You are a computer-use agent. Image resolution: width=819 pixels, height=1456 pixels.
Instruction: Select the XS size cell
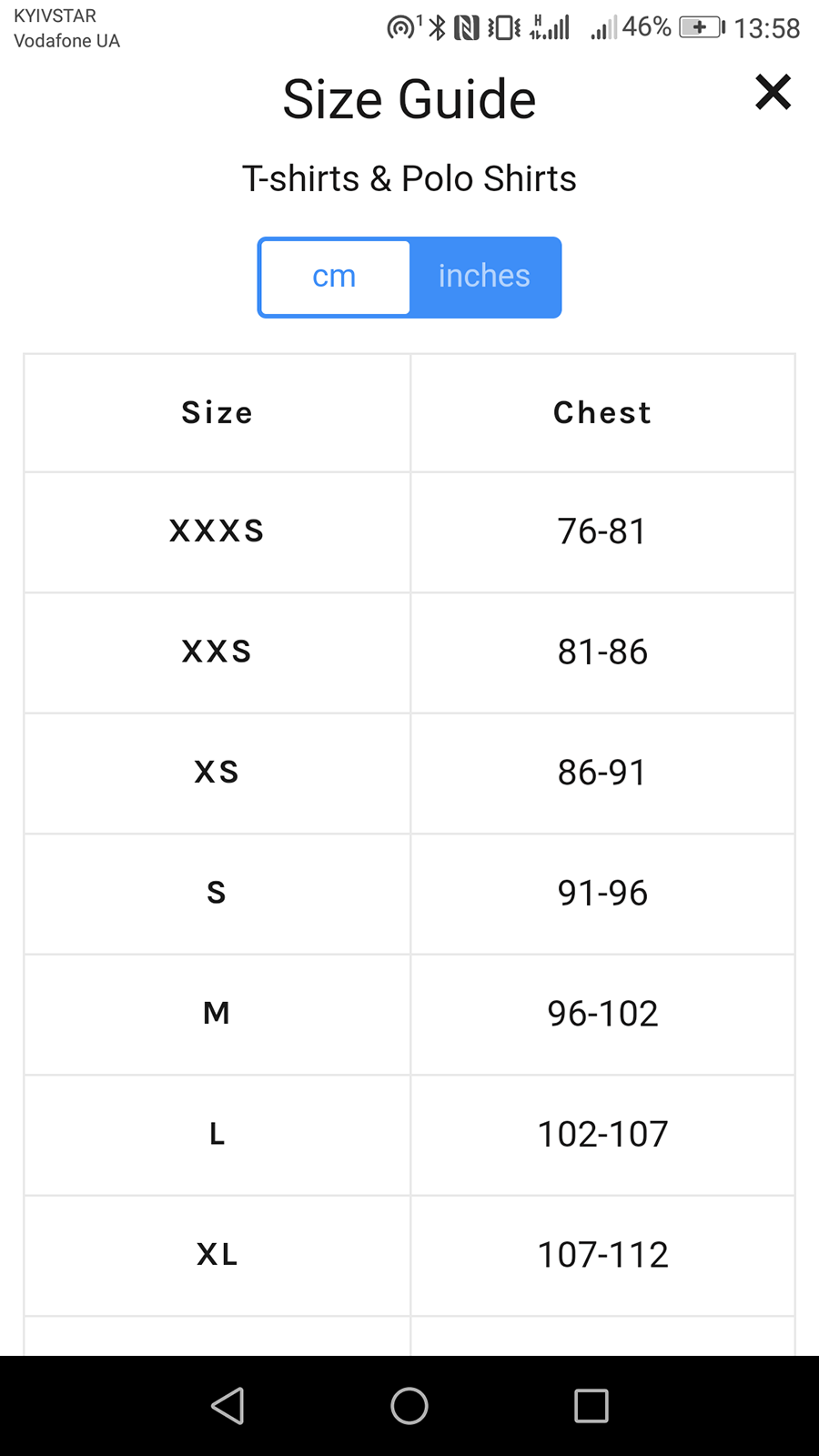tap(217, 773)
